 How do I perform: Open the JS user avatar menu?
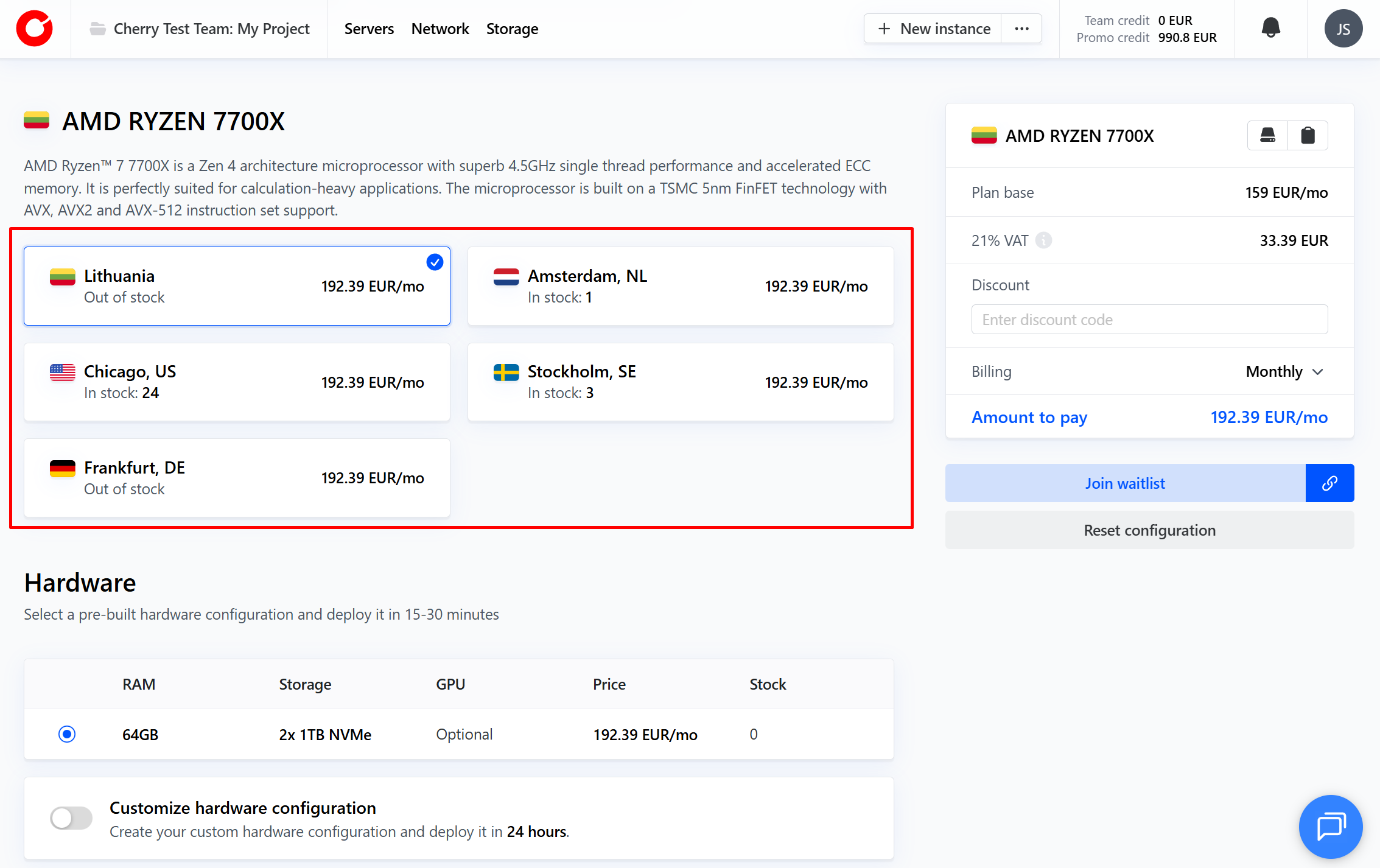point(1343,29)
